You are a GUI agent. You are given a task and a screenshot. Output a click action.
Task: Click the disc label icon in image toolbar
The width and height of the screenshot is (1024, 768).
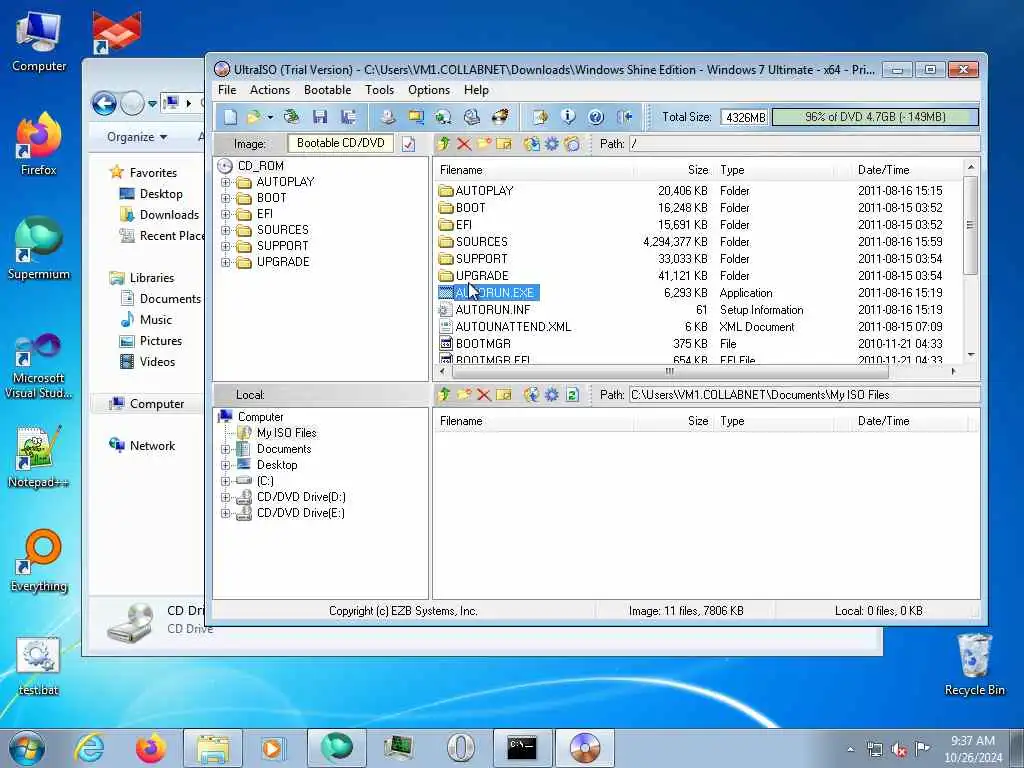572,144
